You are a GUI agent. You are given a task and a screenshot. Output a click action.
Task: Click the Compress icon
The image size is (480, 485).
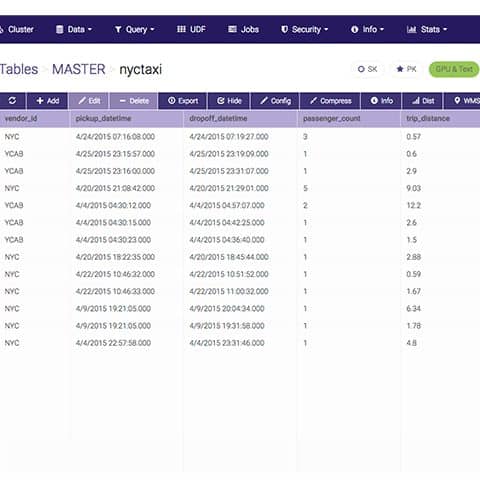tap(313, 100)
